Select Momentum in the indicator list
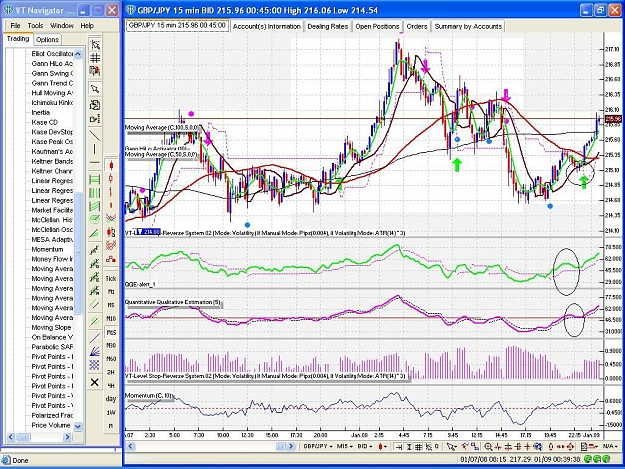The width and height of the screenshot is (625, 469). [x=47, y=249]
